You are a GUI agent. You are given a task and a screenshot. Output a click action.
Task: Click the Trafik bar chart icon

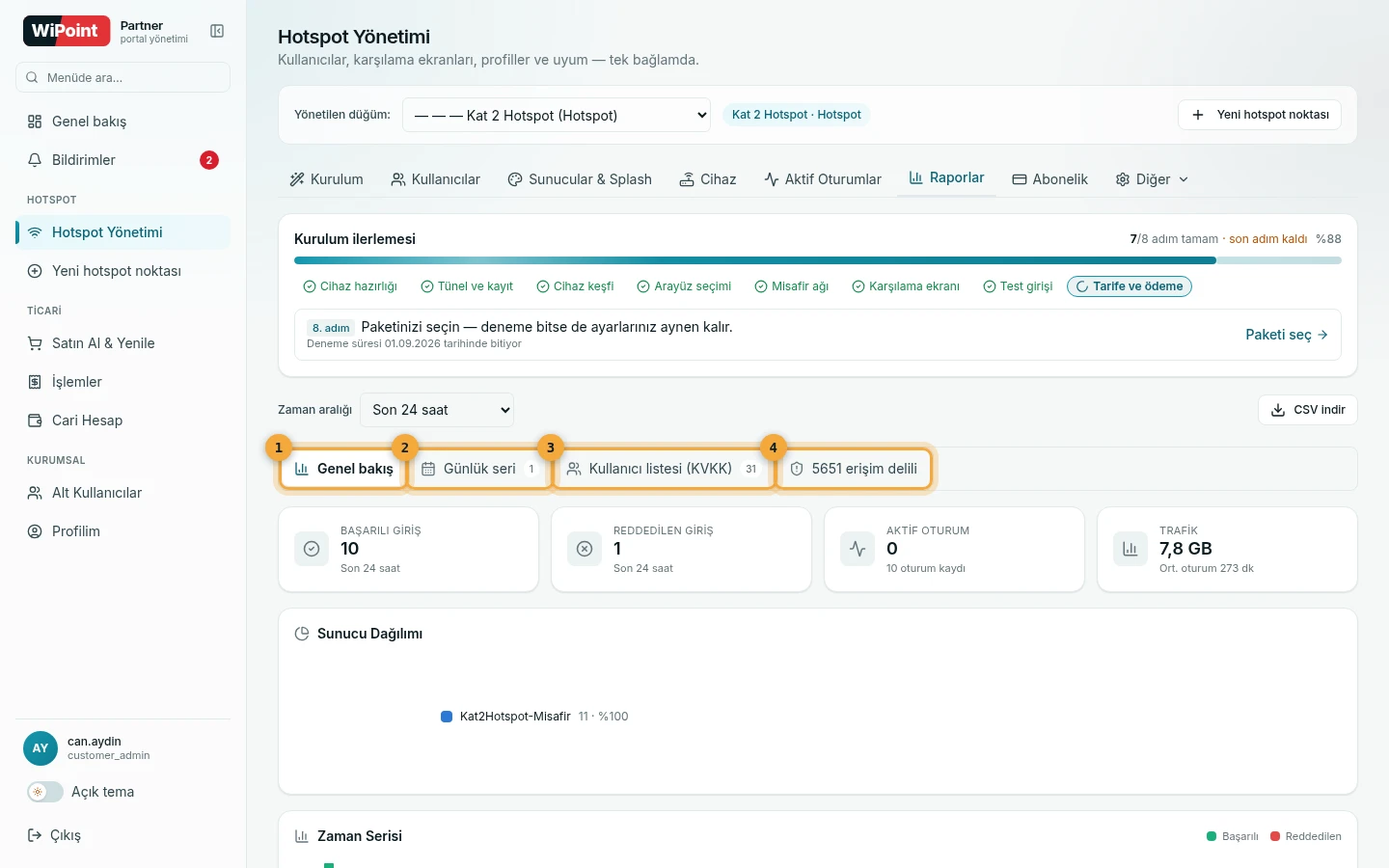click(x=1130, y=549)
